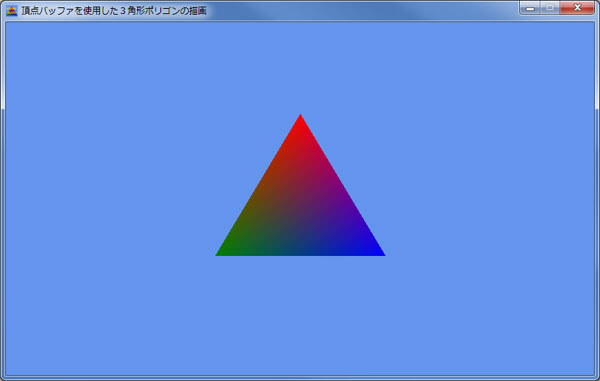Minimize the triangle polygon window
600x381 pixels.
[x=530, y=8]
